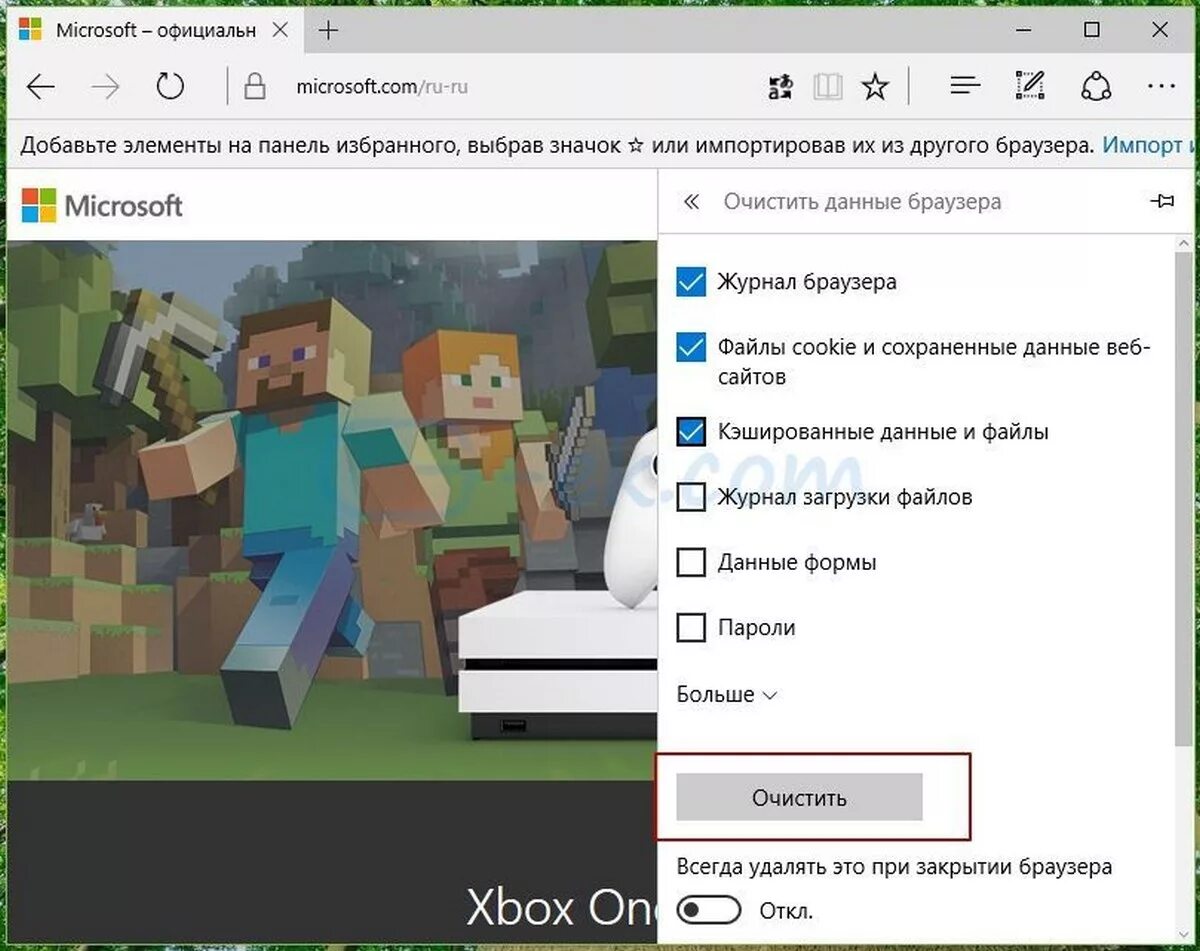This screenshot has width=1200, height=951.
Task: Reload the page with refresh icon
Action: [x=170, y=87]
